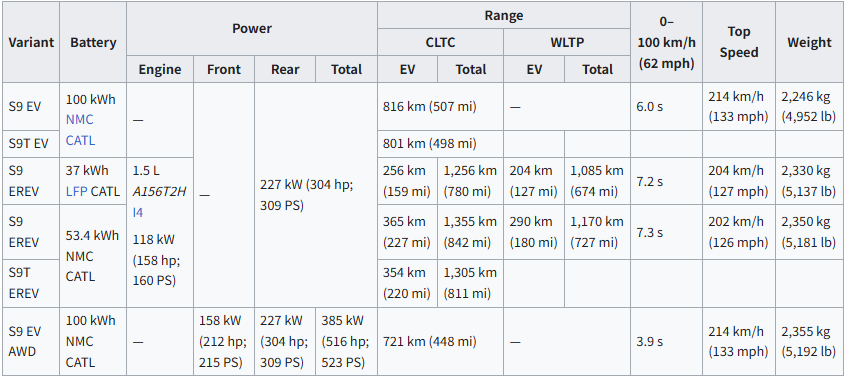This screenshot has width=848, height=382.
Task: Select the Battery column header
Action: 93,42
